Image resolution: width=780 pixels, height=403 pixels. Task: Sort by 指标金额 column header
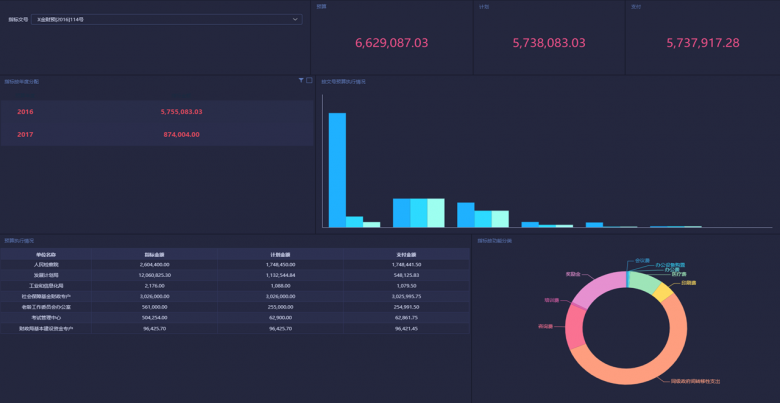(155, 254)
